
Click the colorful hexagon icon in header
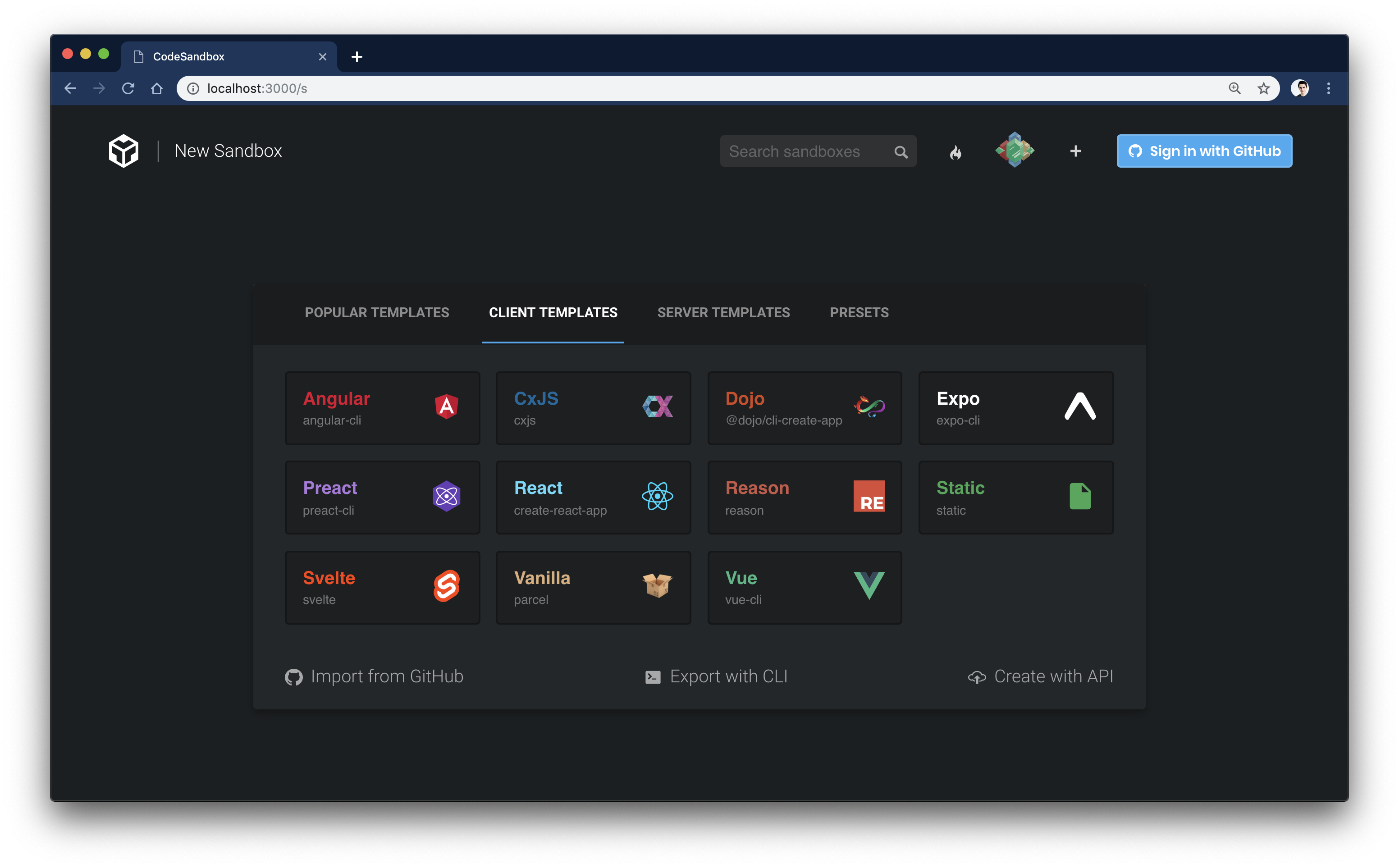click(1015, 151)
